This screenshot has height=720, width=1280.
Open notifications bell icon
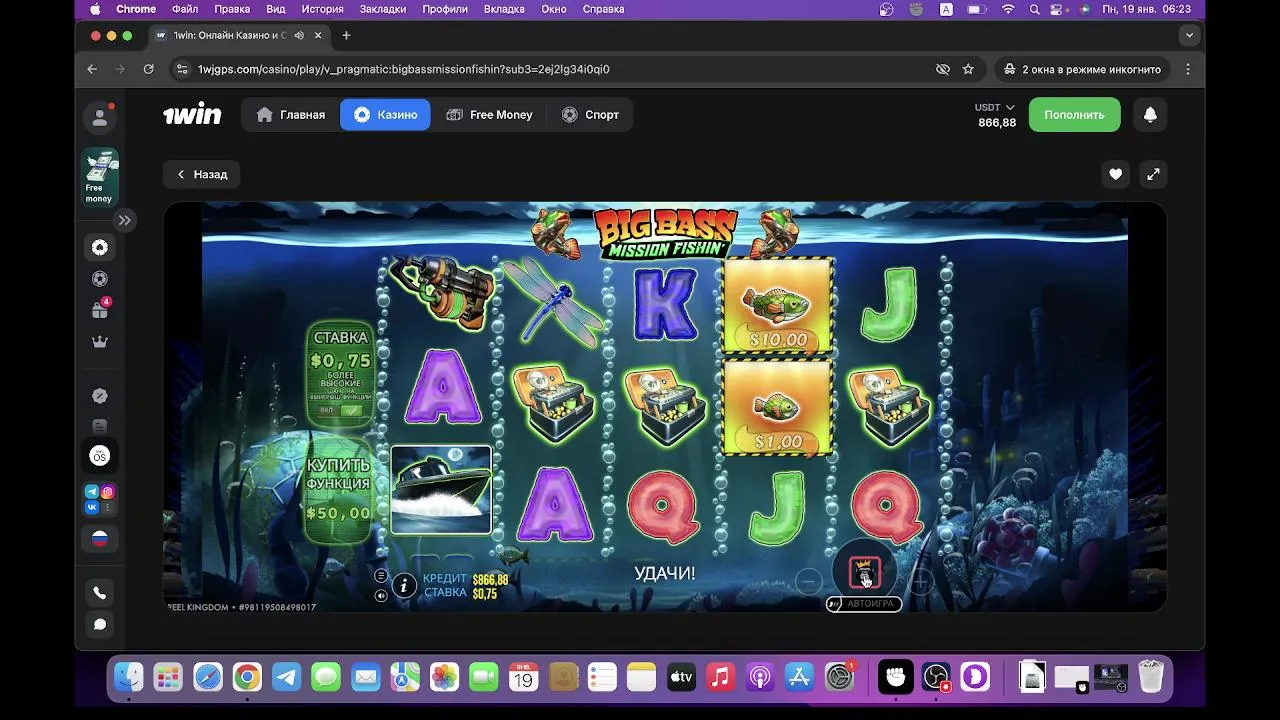[1150, 115]
